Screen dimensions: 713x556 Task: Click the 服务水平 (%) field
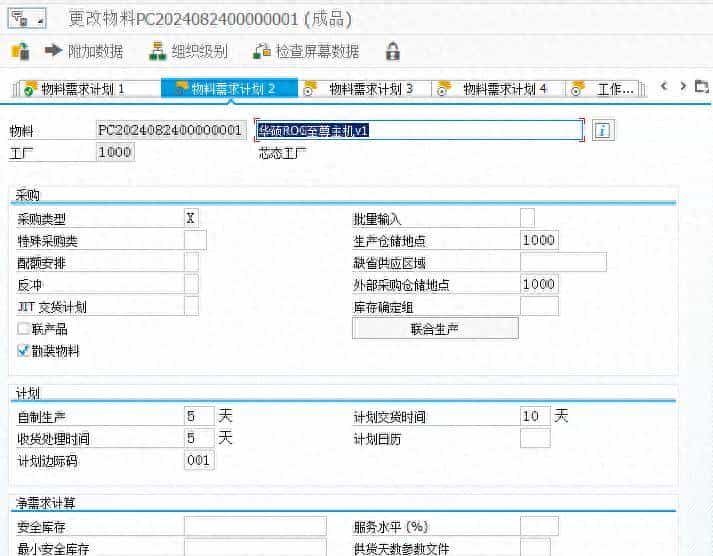pyautogui.click(x=539, y=526)
